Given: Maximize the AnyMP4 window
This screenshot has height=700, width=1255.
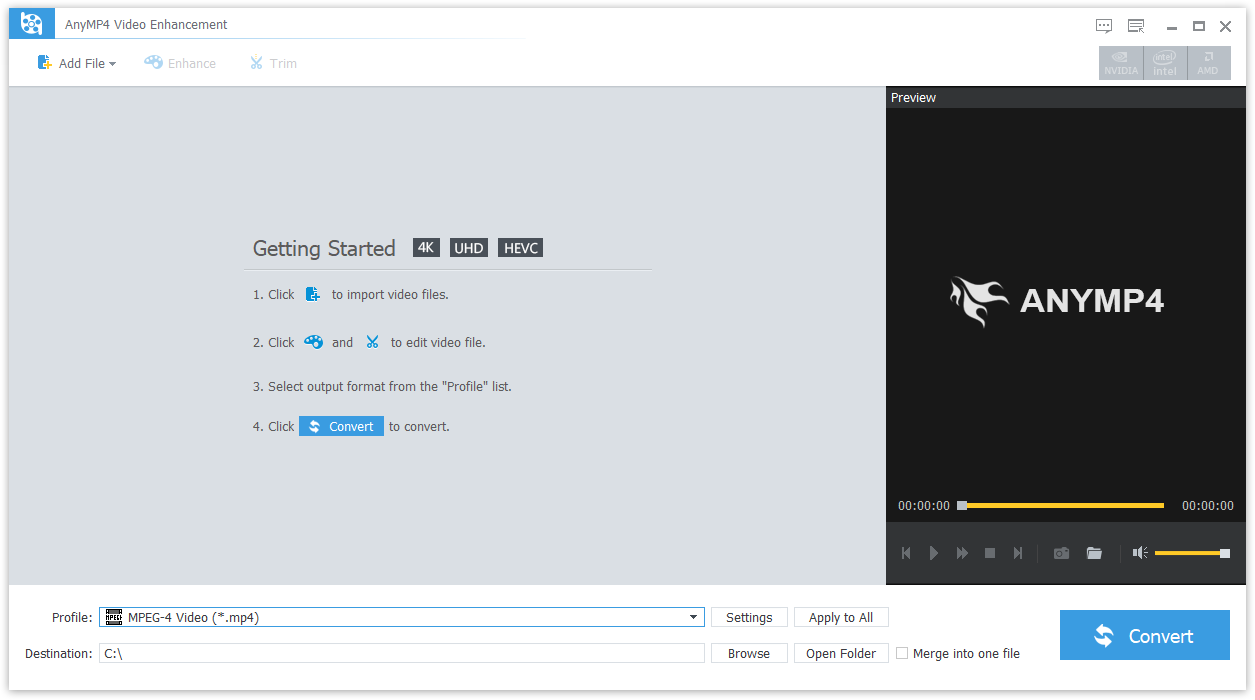Looking at the screenshot, I should click(1199, 27).
